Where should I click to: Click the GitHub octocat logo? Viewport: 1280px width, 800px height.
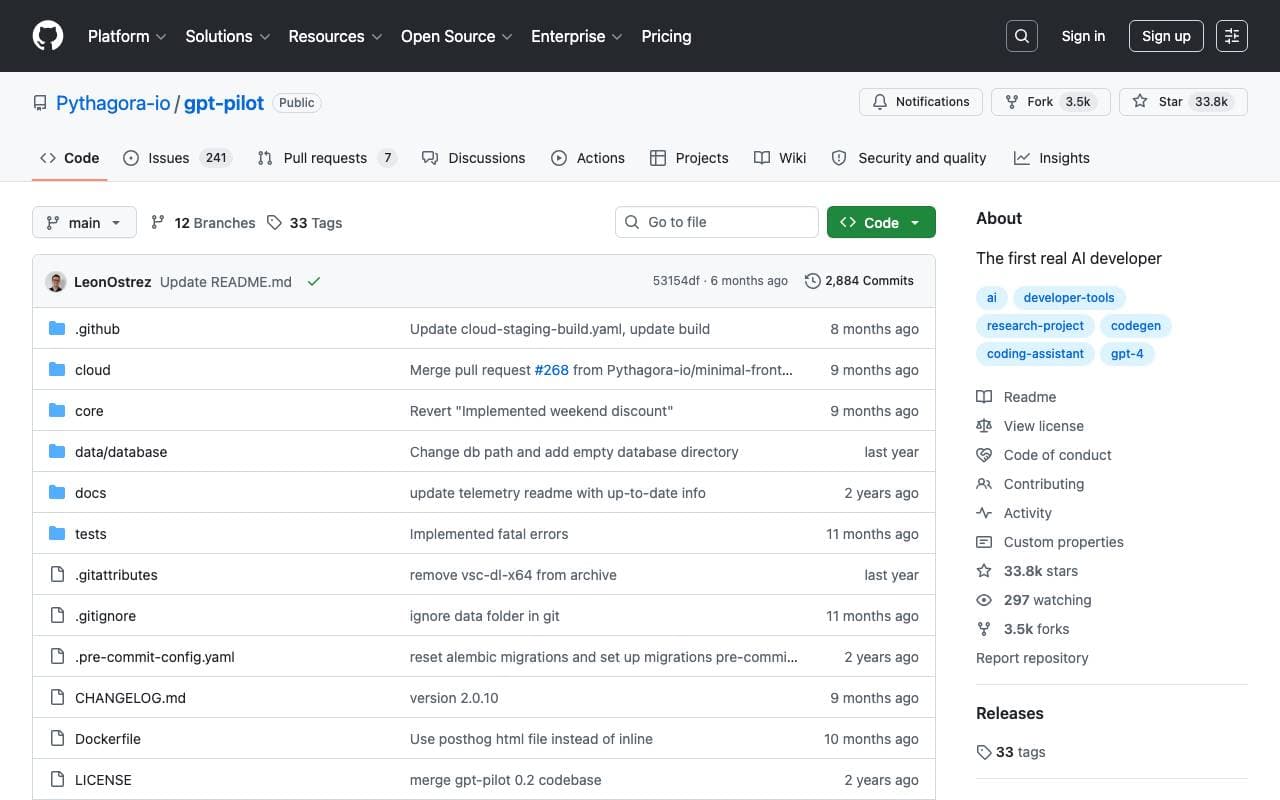tap(48, 36)
